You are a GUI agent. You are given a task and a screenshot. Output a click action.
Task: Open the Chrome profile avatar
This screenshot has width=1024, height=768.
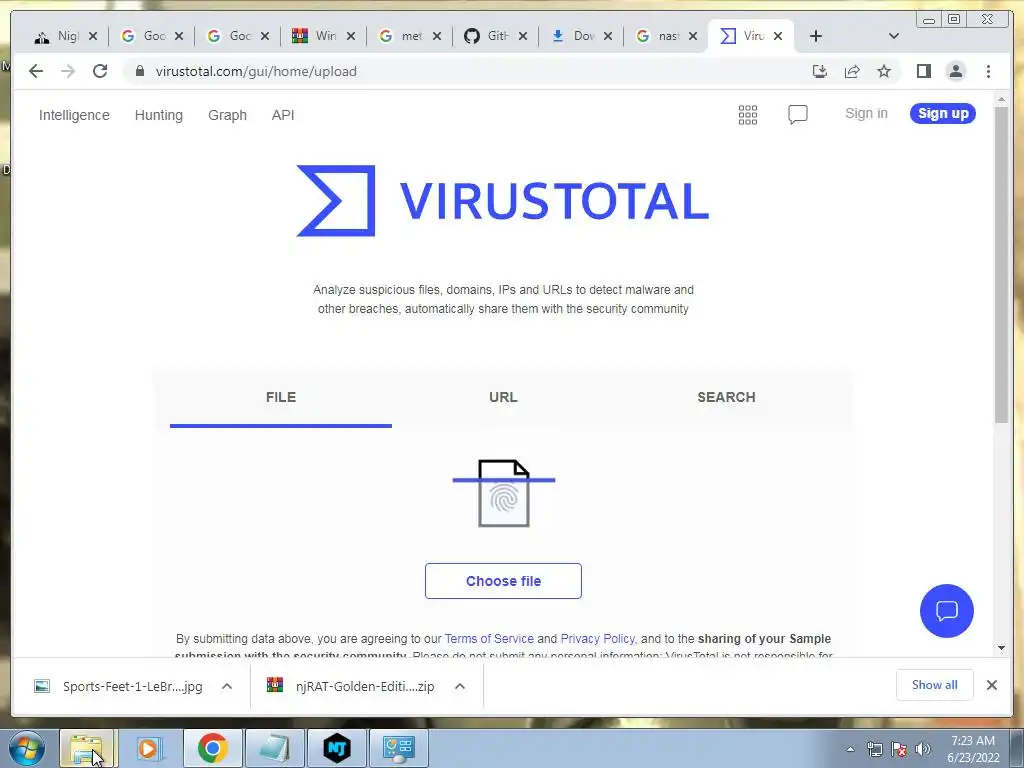955,71
